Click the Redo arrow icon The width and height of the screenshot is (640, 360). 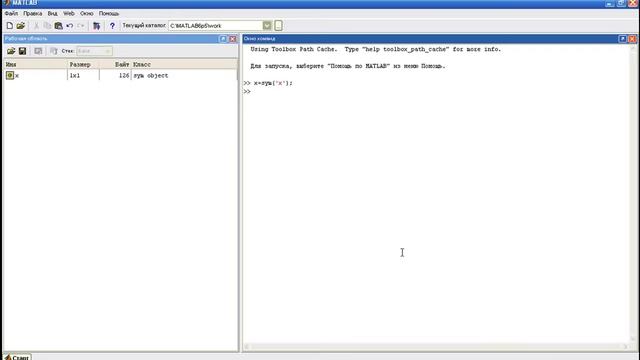[x=80, y=26]
